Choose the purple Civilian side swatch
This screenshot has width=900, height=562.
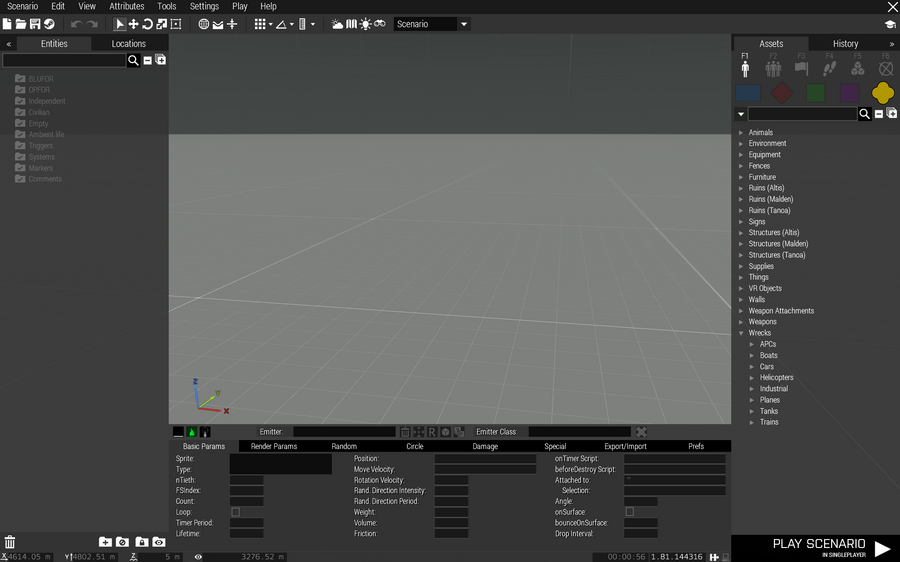coord(849,93)
